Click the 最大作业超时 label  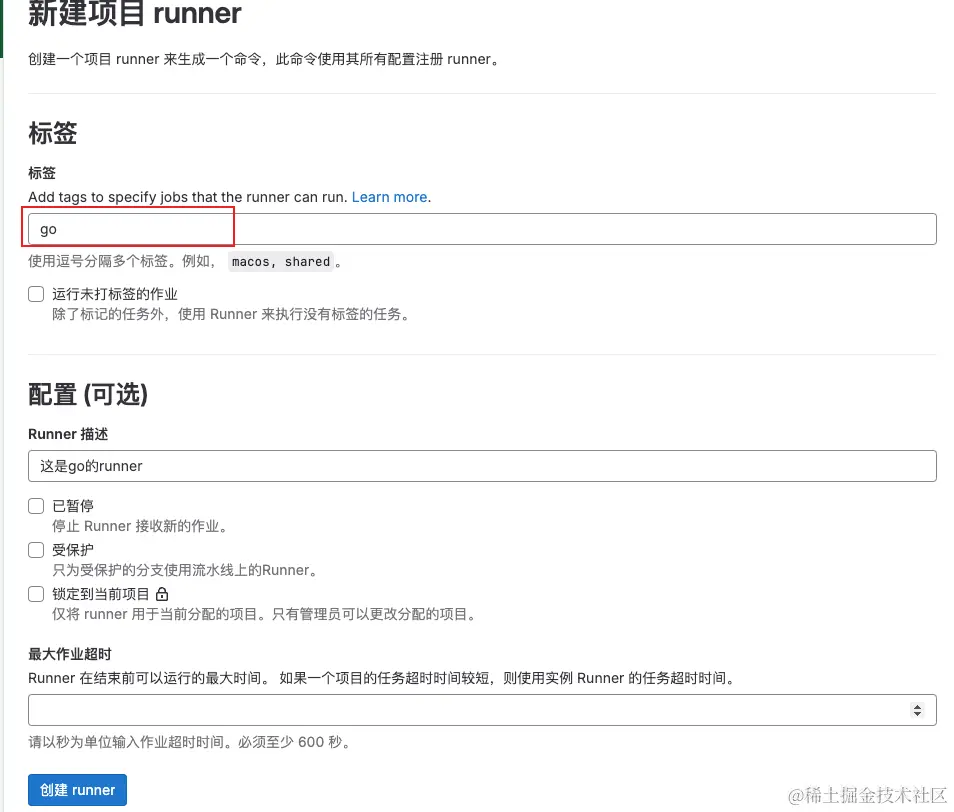point(67,654)
